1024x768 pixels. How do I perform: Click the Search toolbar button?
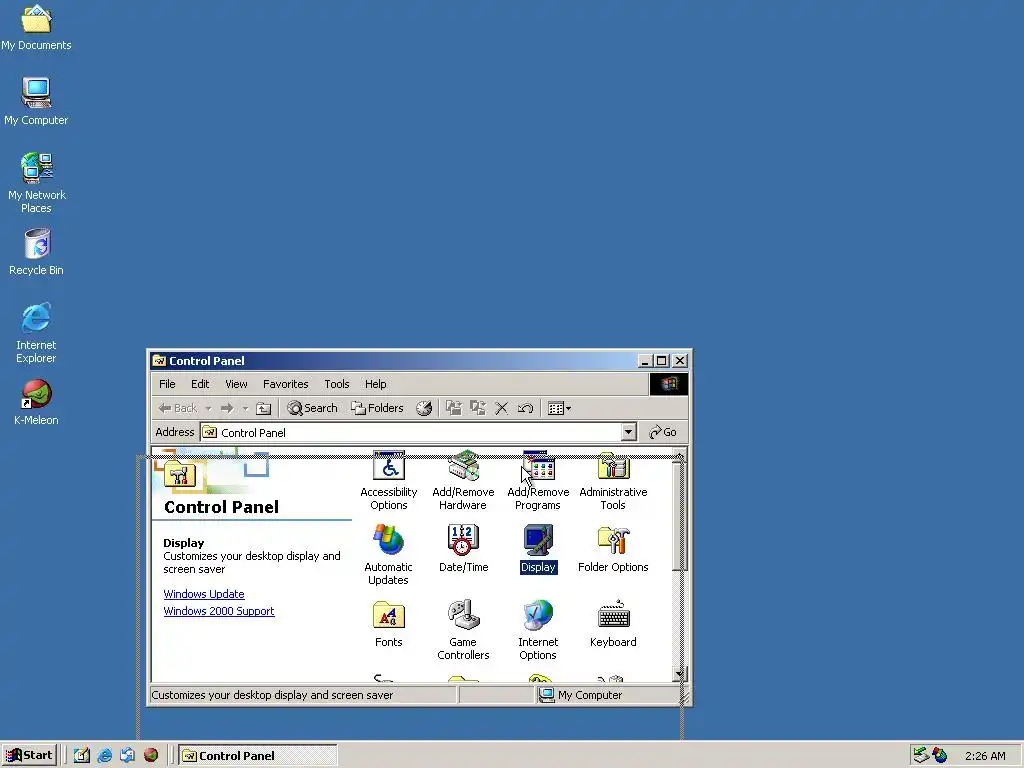(313, 408)
